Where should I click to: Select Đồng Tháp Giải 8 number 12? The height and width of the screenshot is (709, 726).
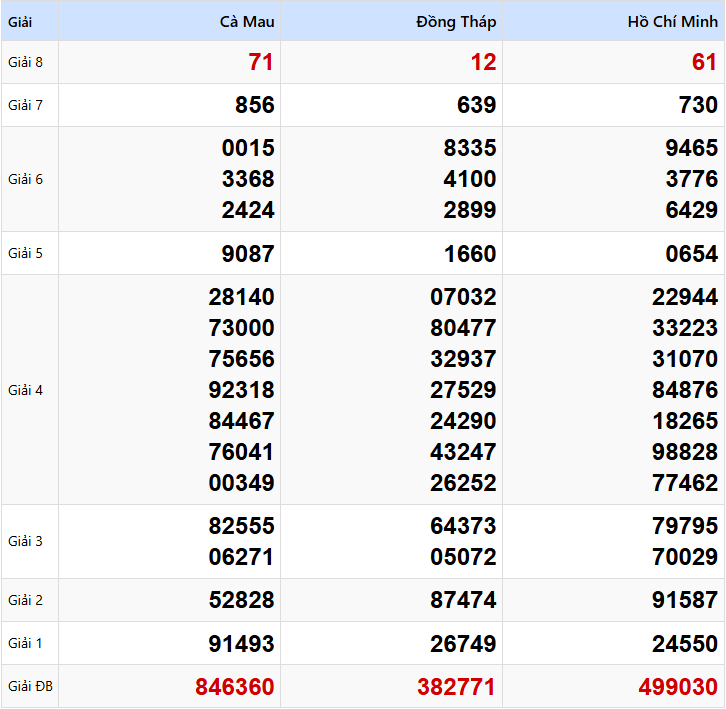tap(483, 62)
